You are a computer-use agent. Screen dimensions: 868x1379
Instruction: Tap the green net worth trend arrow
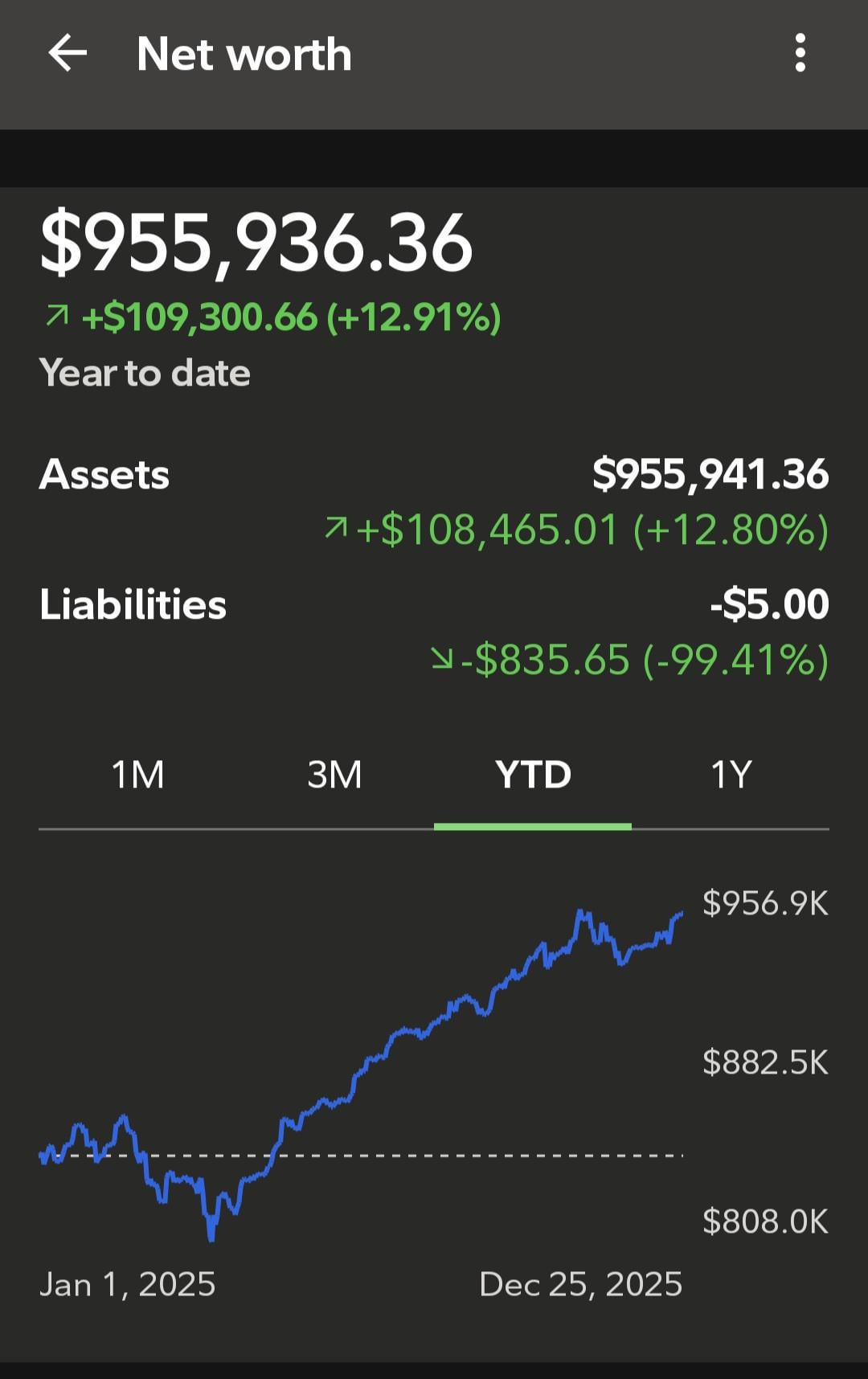(57, 317)
